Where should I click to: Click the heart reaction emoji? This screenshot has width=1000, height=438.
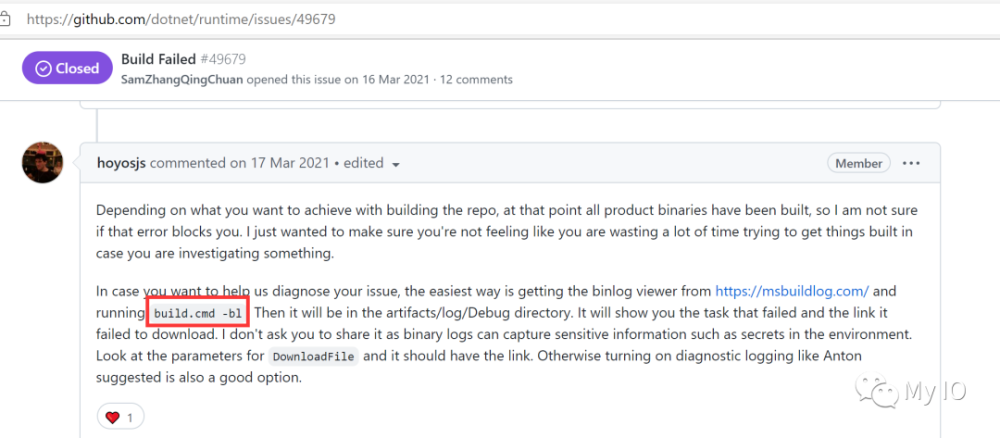(111, 416)
